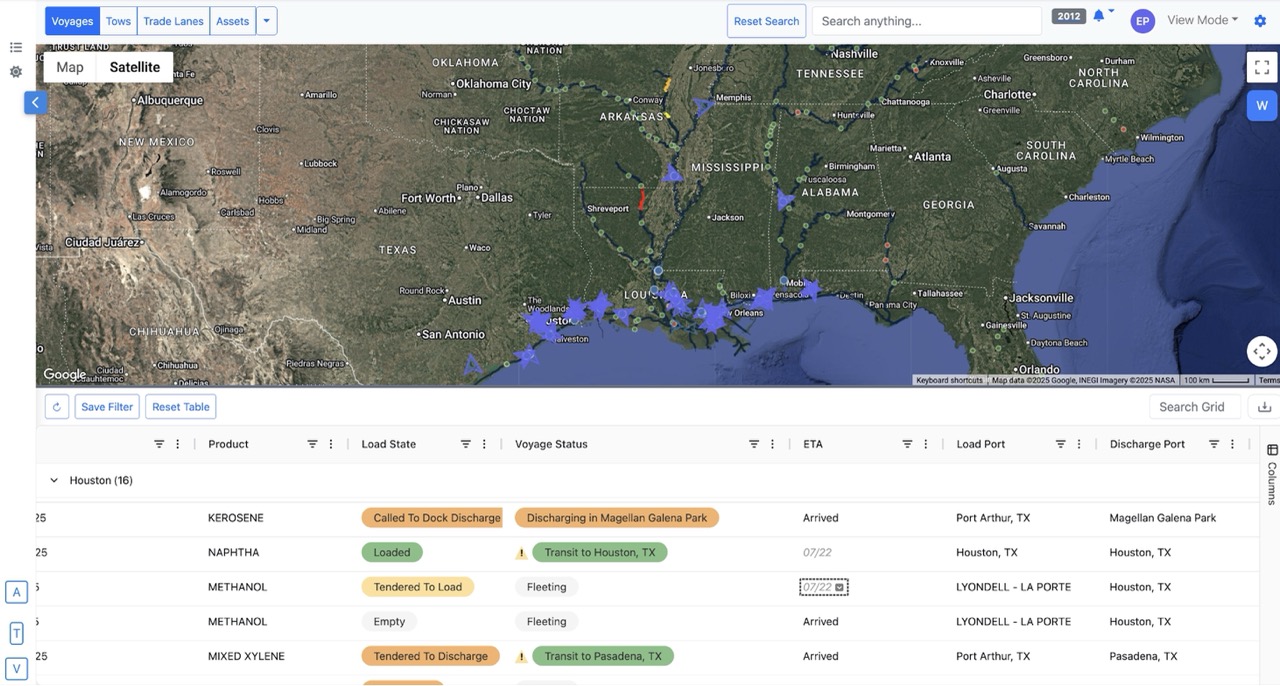Click the Save Filter button

click(x=106, y=406)
